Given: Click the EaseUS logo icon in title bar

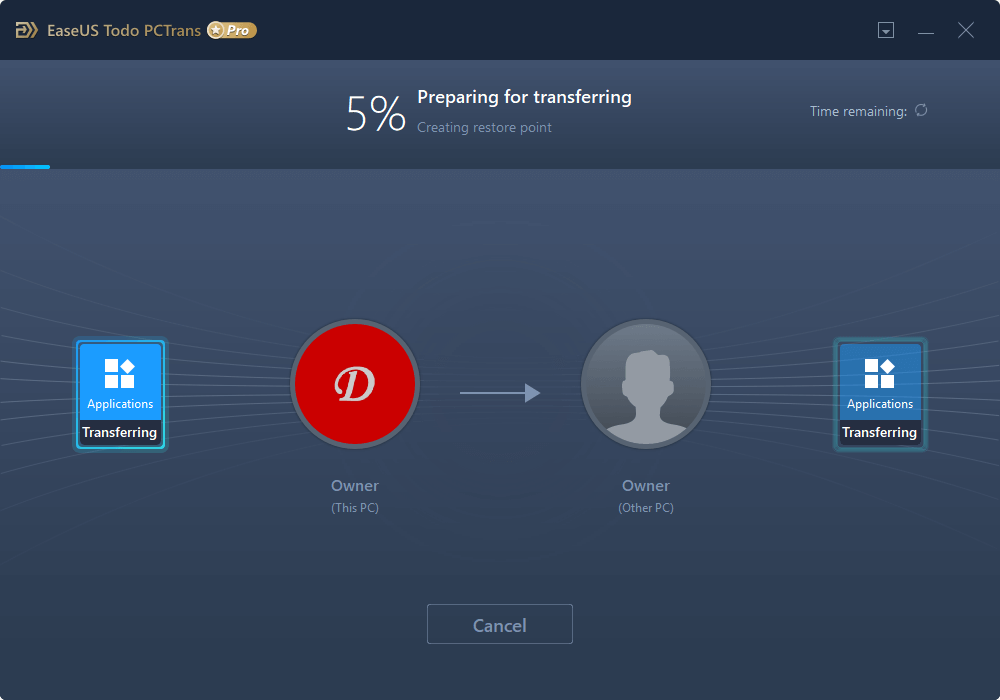Looking at the screenshot, I should coord(26,30).
